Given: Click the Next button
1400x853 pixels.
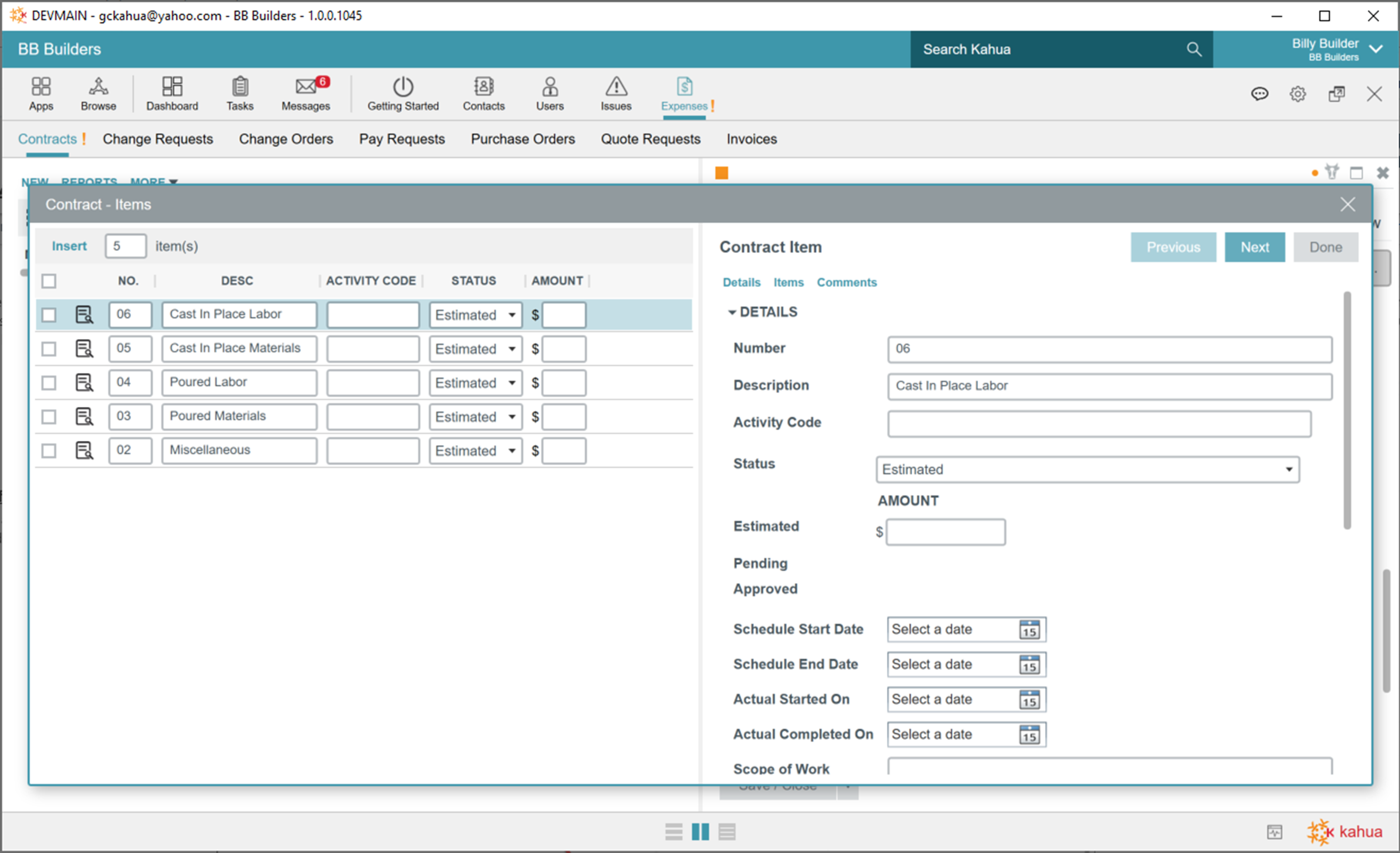Looking at the screenshot, I should coord(1255,247).
